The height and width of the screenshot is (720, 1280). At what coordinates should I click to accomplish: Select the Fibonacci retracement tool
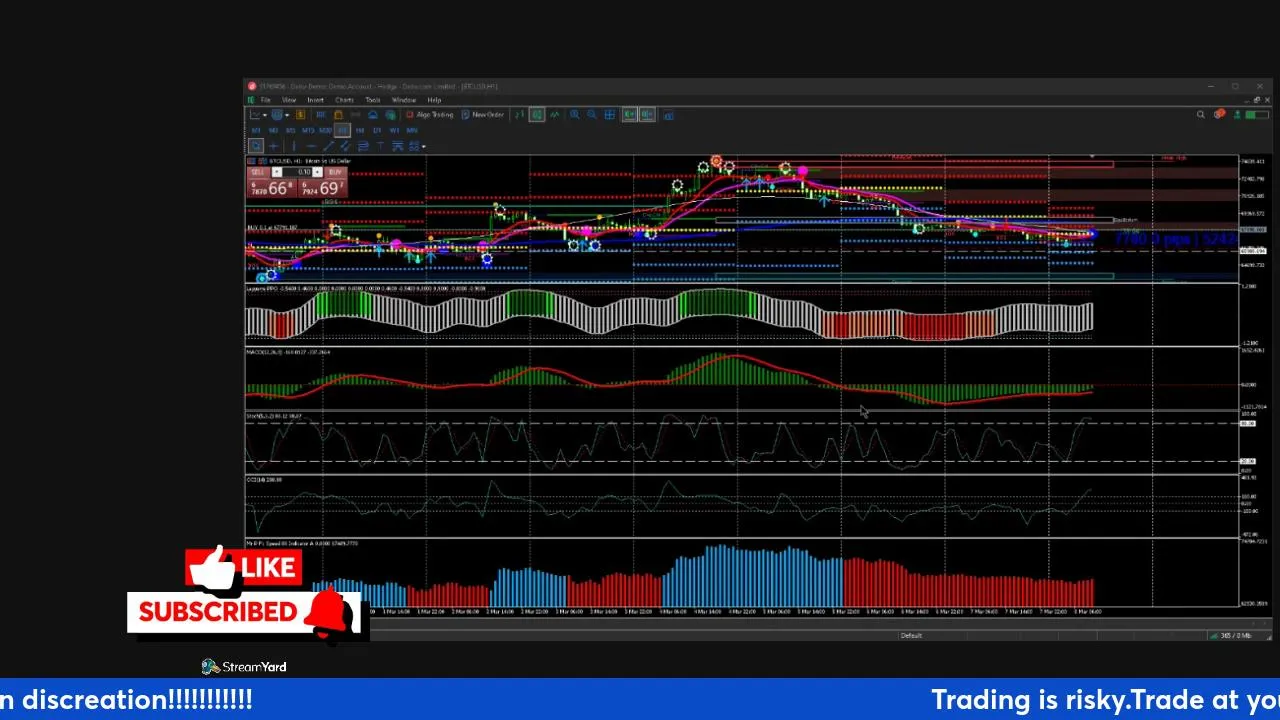point(362,146)
